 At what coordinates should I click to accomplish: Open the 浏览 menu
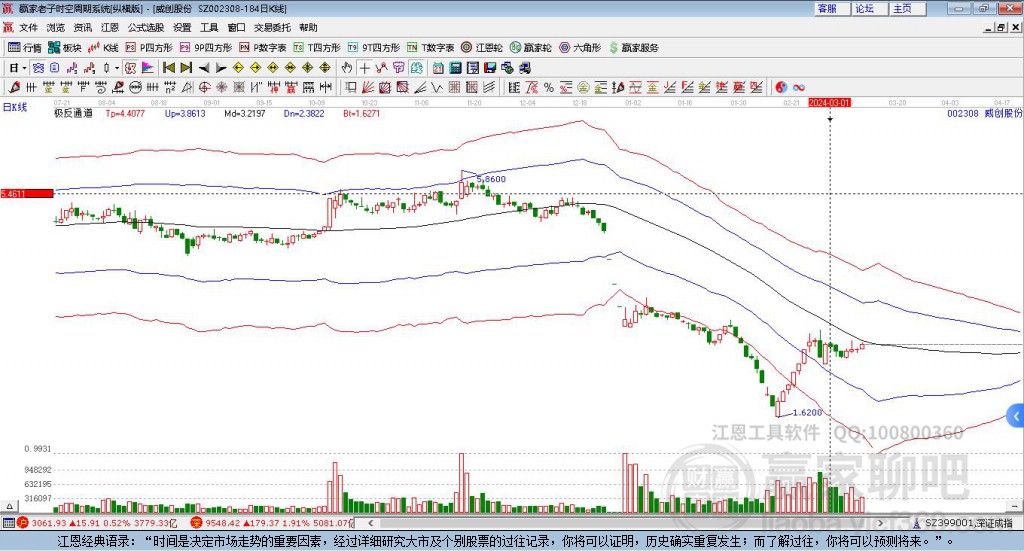pos(56,27)
